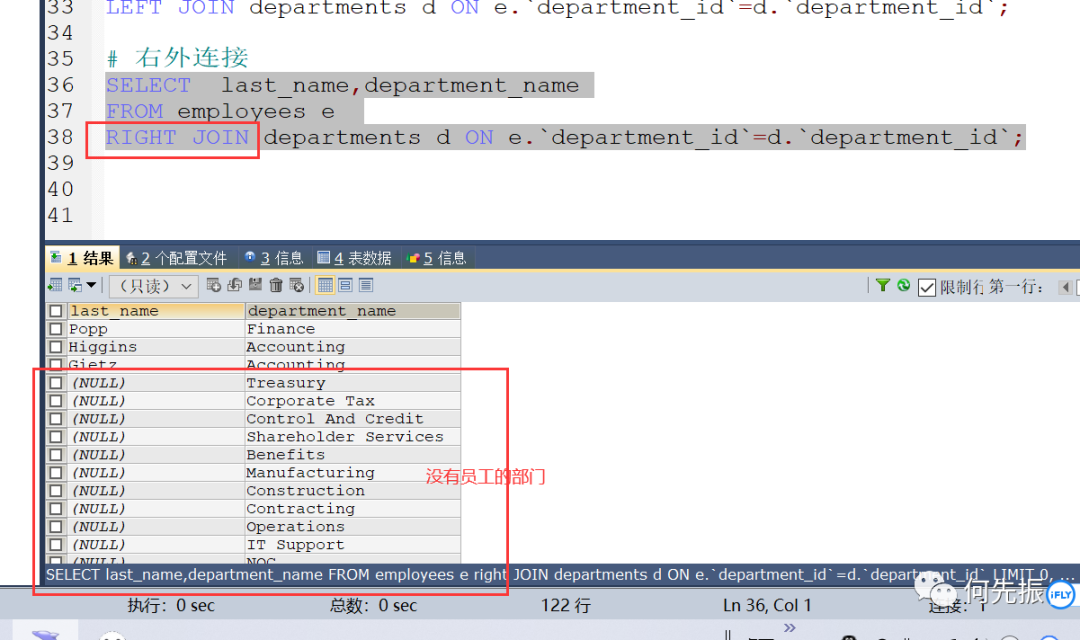Click line number 40 in the editor gutter
Viewport: 1080px width, 640px height.
click(x=61, y=189)
